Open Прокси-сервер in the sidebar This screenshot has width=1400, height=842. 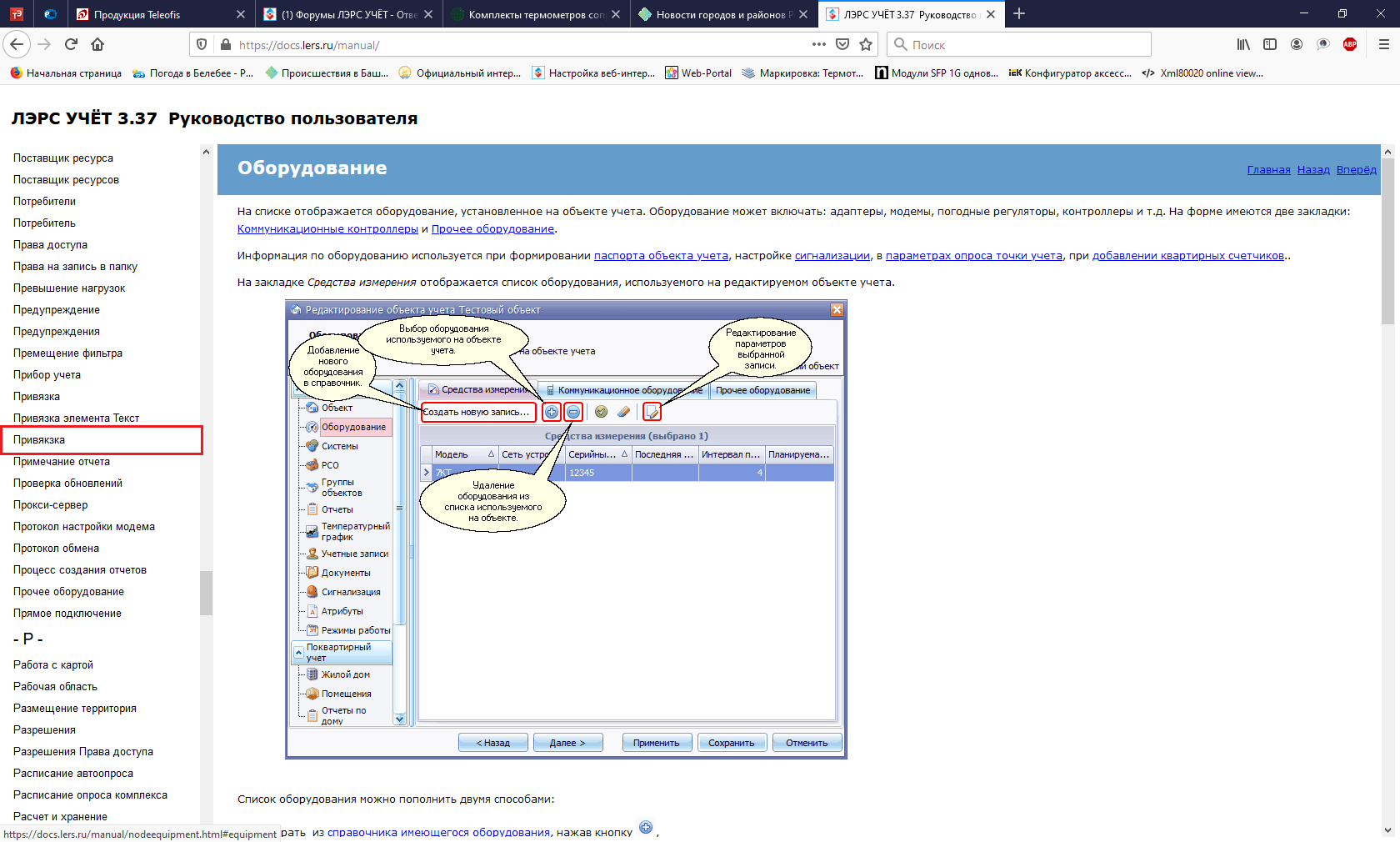[50, 504]
